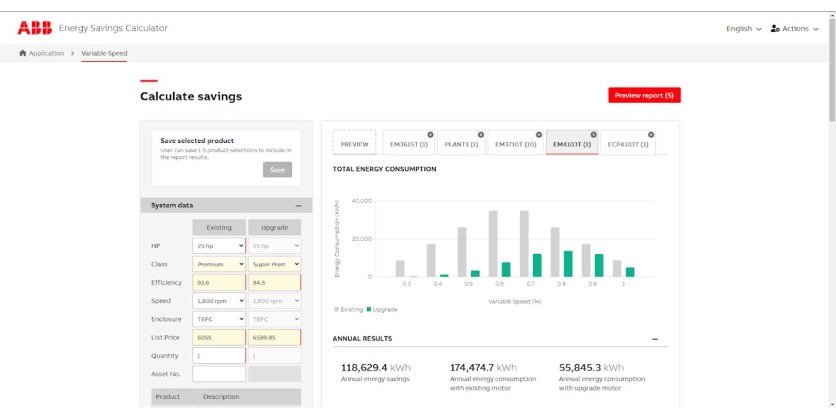The height and width of the screenshot is (418, 836).
Task: Click the Variable Speed breadcrumb link
Action: point(104,53)
